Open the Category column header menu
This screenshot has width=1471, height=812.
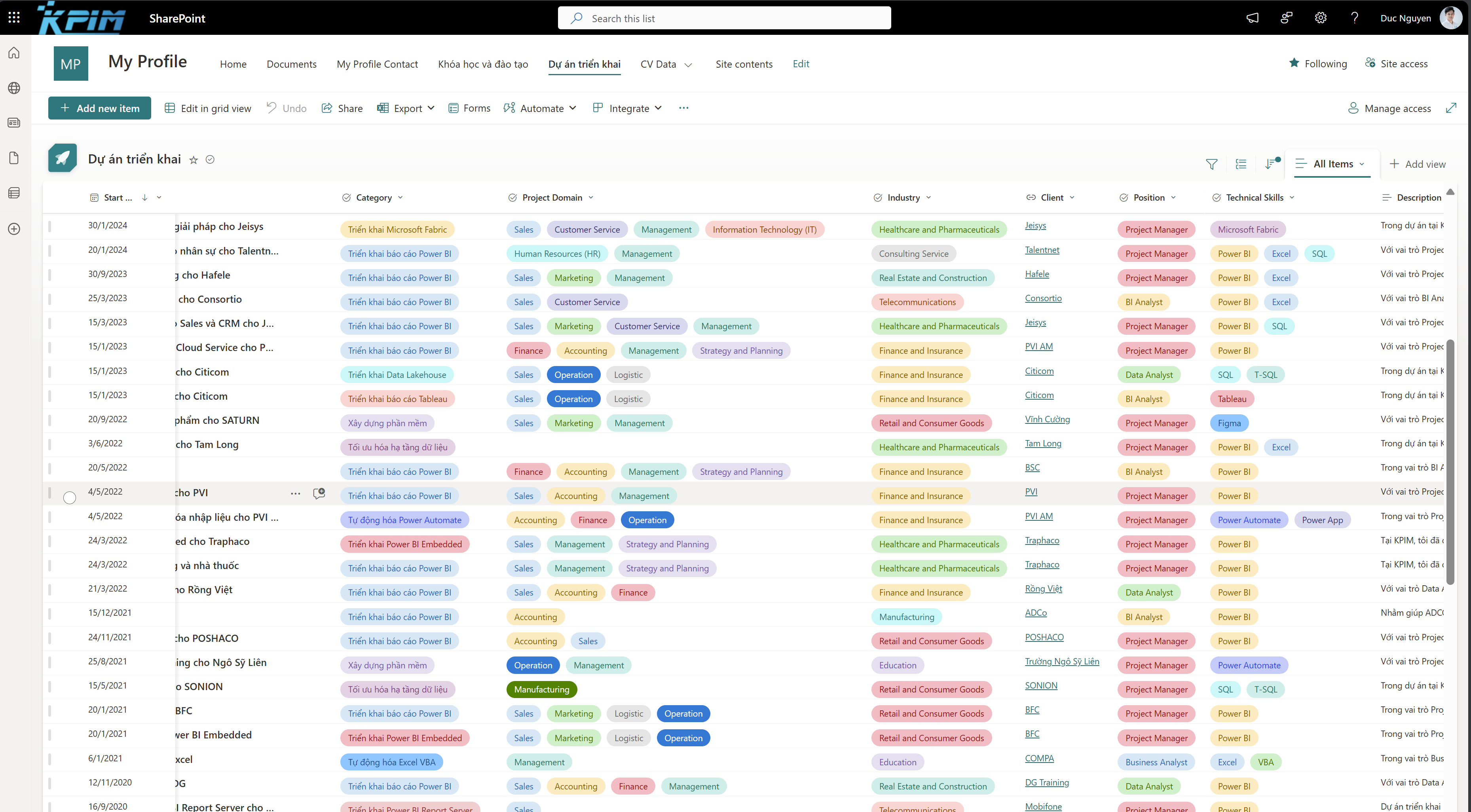(x=373, y=197)
